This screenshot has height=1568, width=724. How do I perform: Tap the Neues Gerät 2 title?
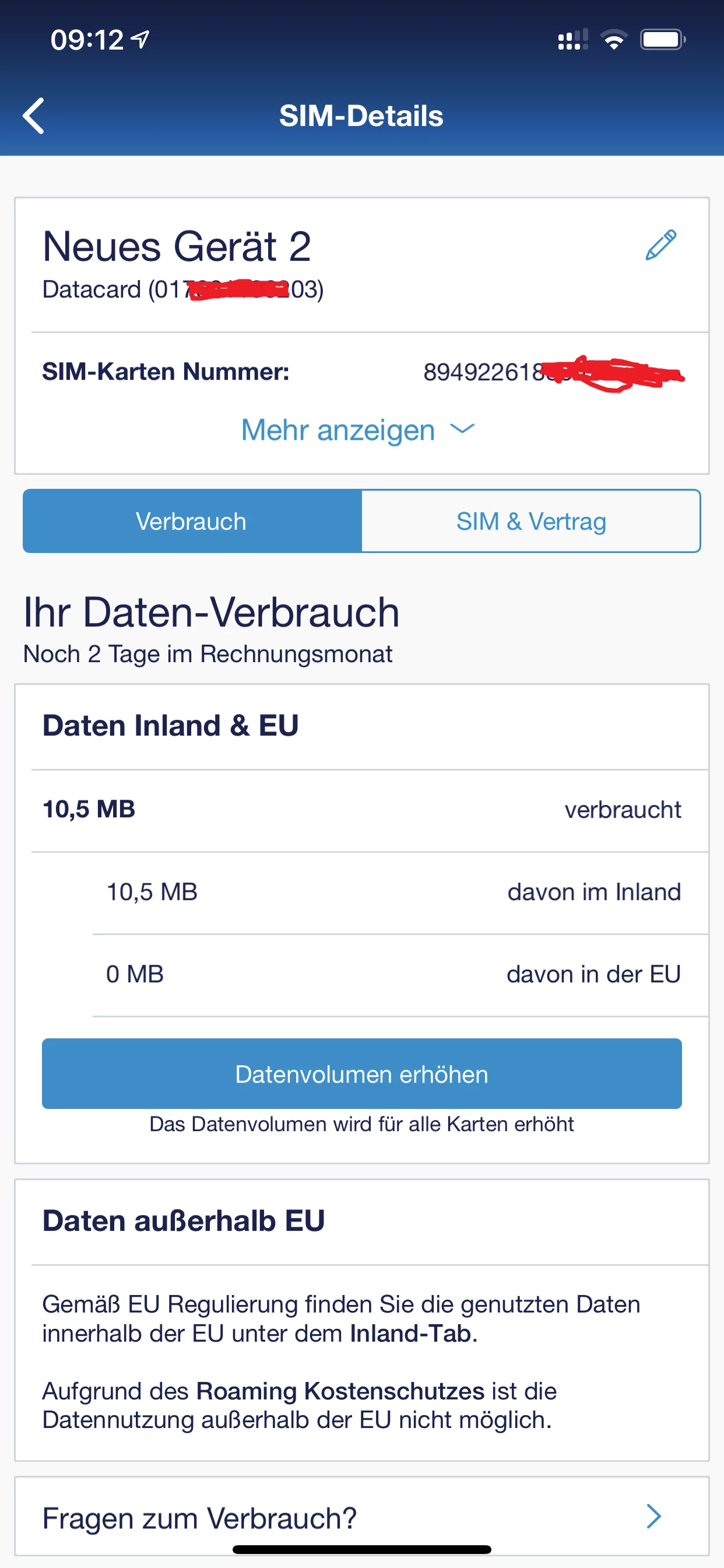point(177,247)
